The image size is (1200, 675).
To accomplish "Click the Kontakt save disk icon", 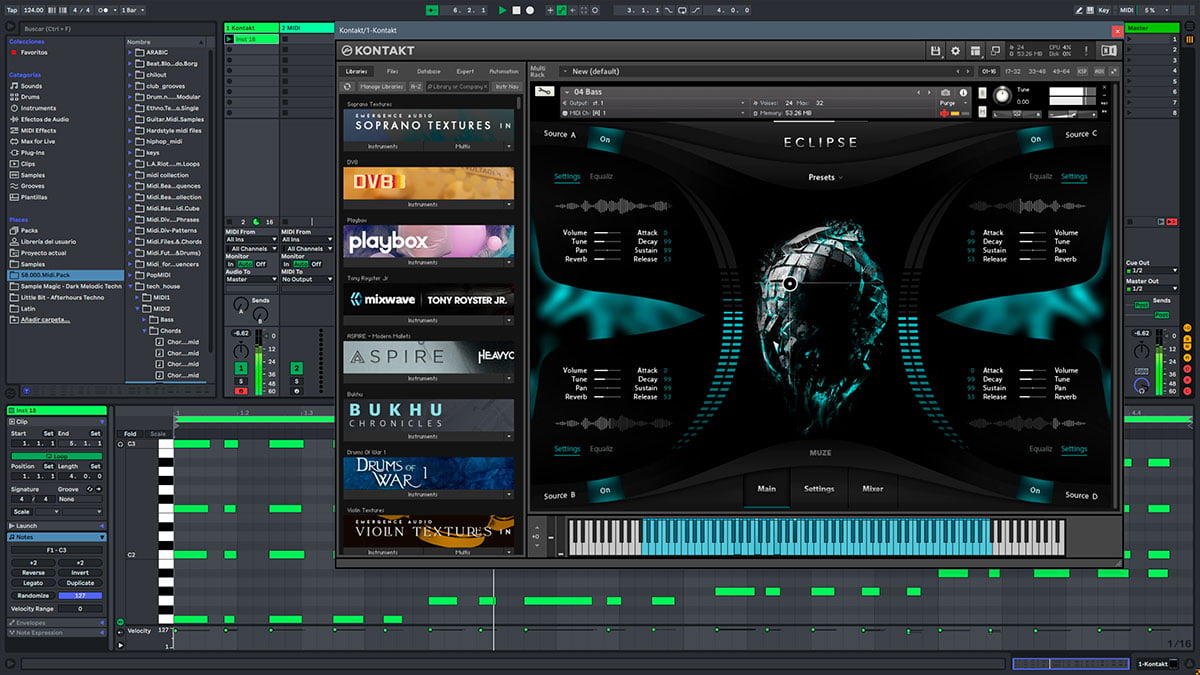I will pyautogui.click(x=935, y=50).
